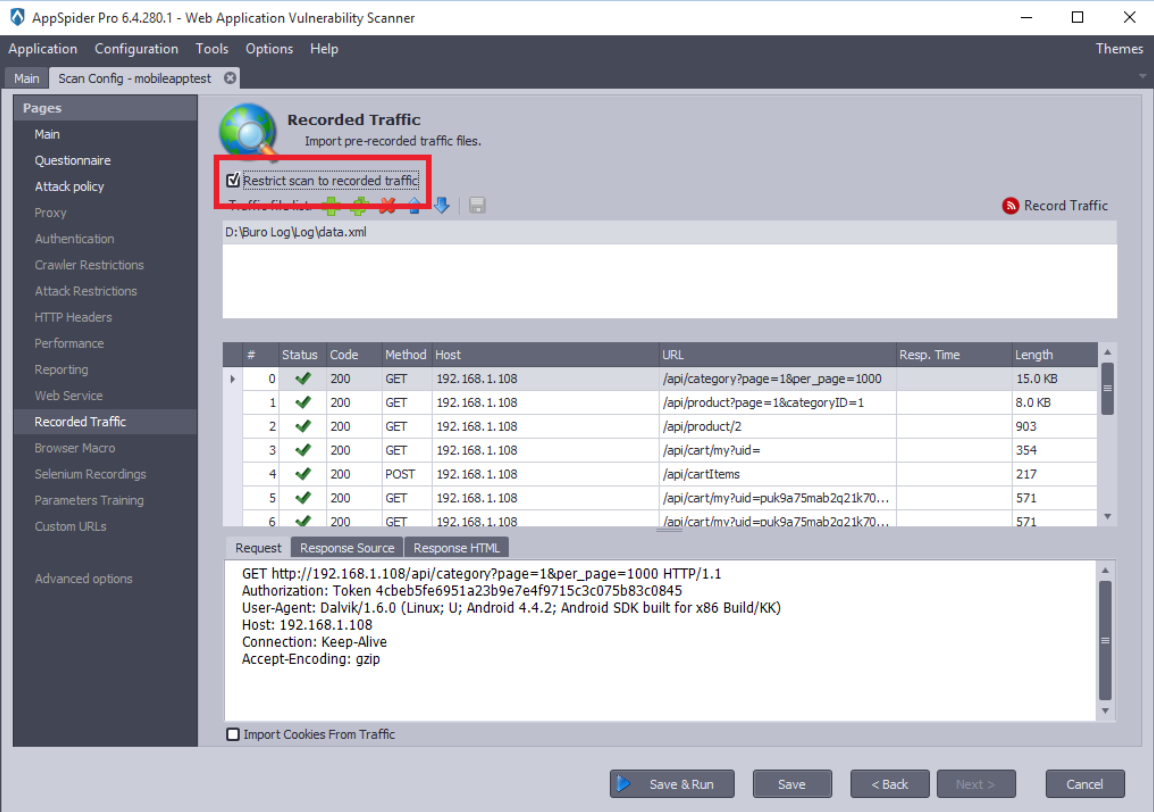
Task: Open the Options menu
Action: click(269, 49)
